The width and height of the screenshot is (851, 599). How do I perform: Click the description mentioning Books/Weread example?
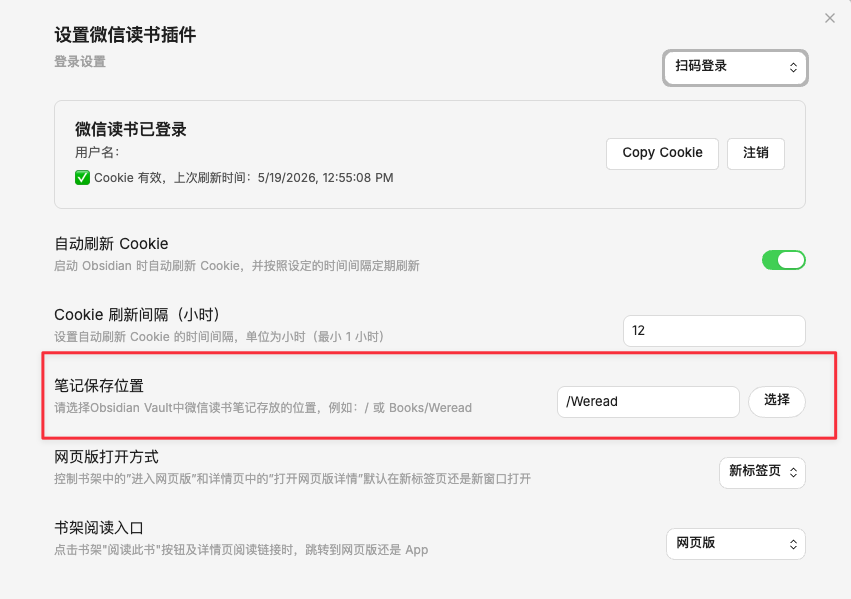(263, 408)
